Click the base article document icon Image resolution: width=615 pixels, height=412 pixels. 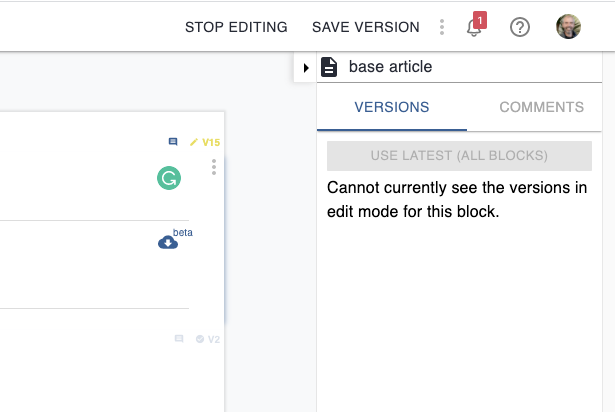pyautogui.click(x=329, y=67)
